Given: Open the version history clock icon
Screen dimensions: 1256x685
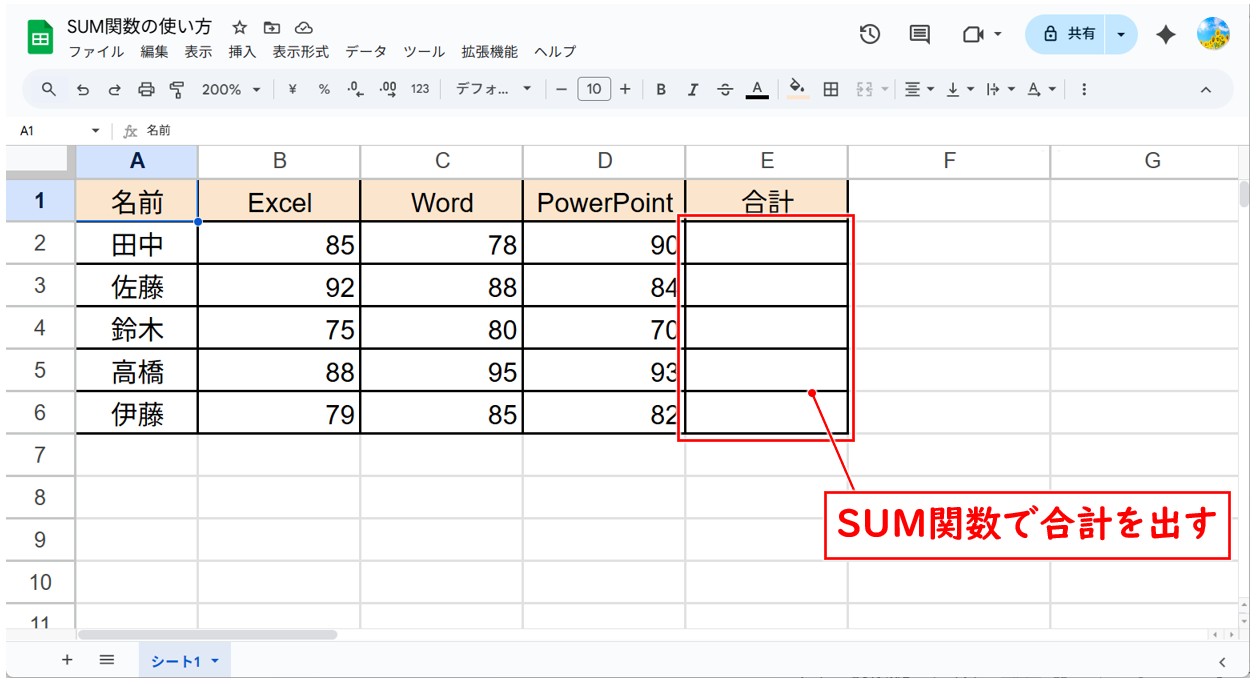Looking at the screenshot, I should tap(870, 34).
